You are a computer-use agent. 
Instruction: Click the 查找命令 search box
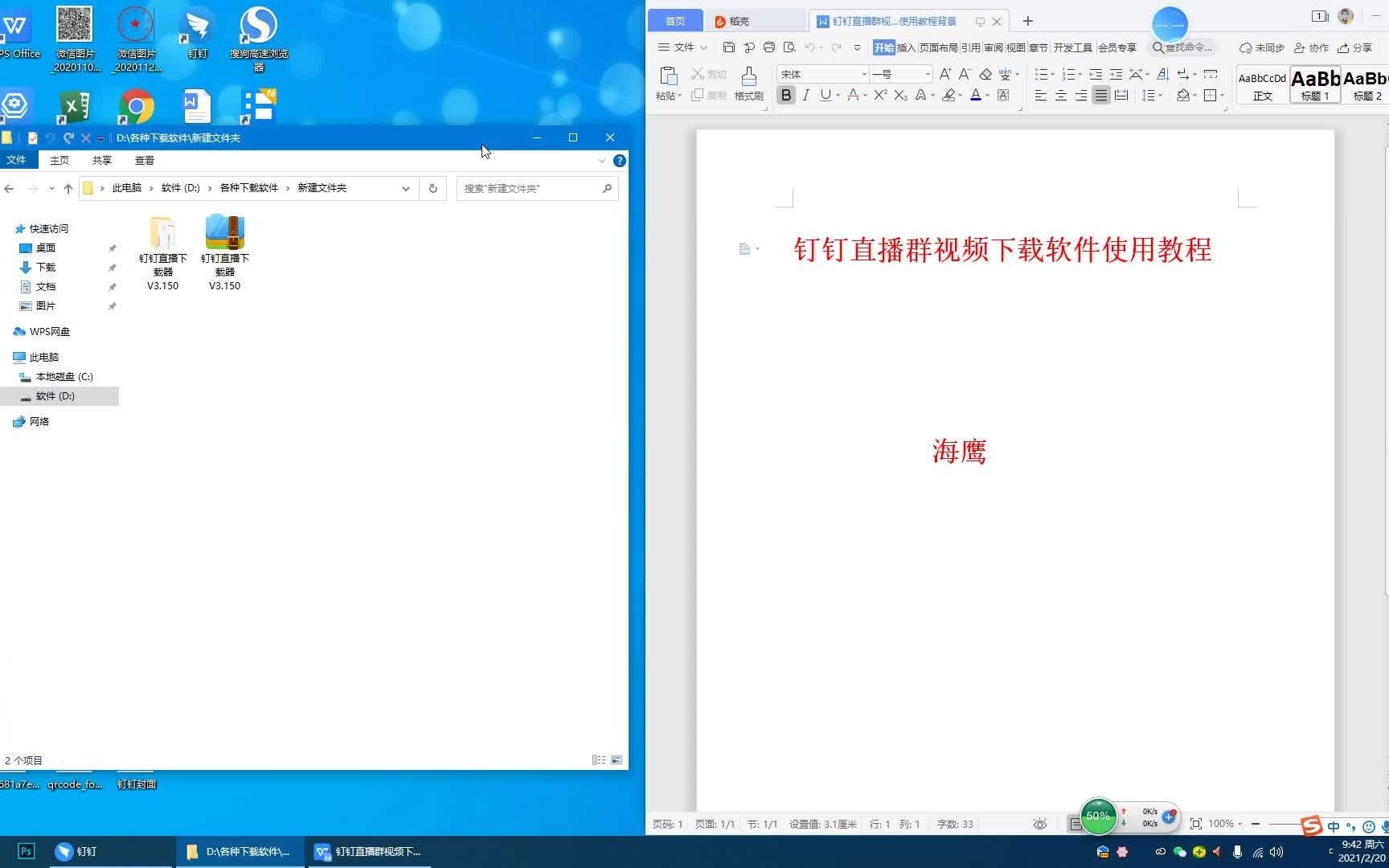pos(1182,47)
